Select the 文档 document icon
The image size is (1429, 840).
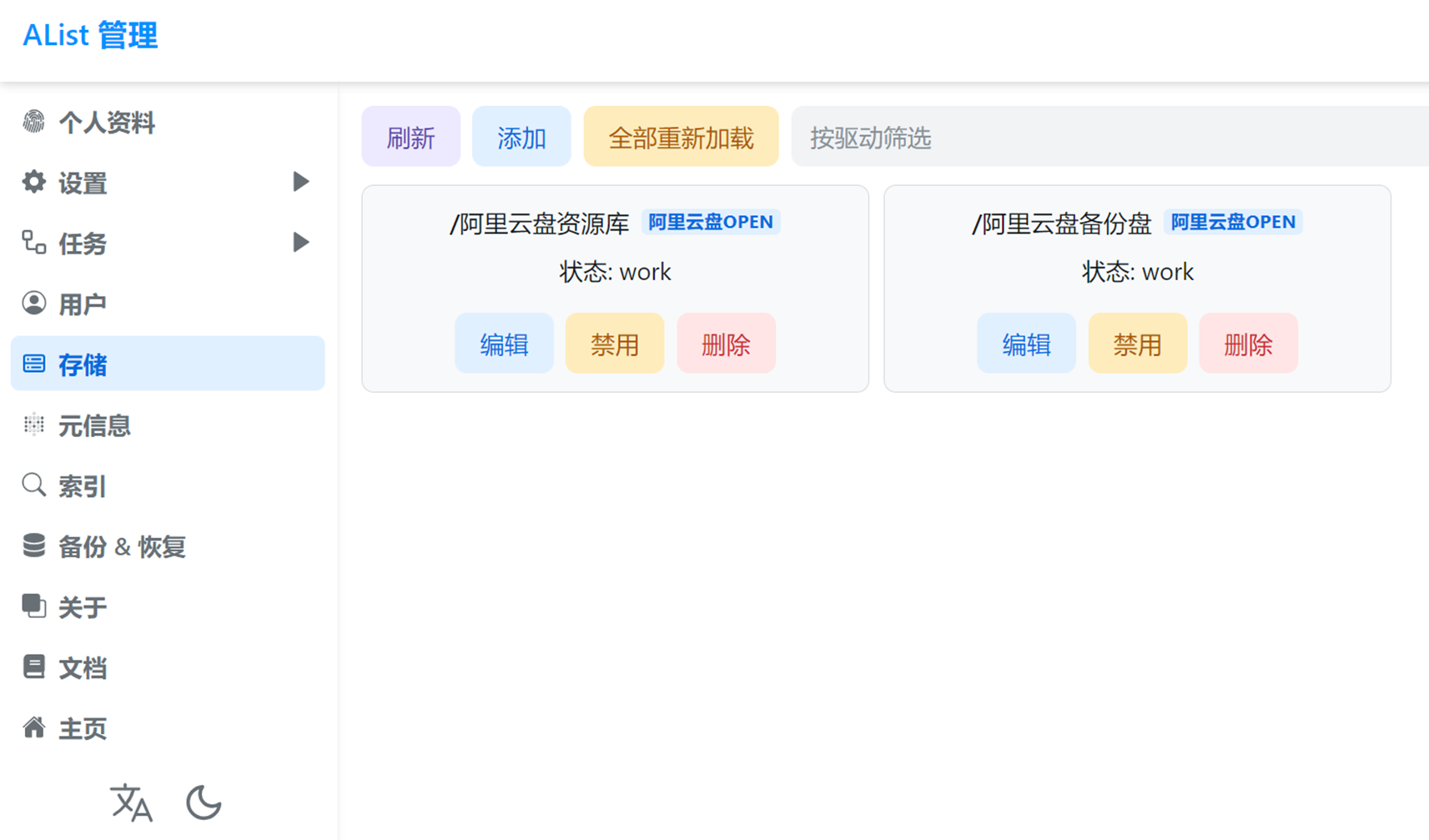[x=33, y=666]
